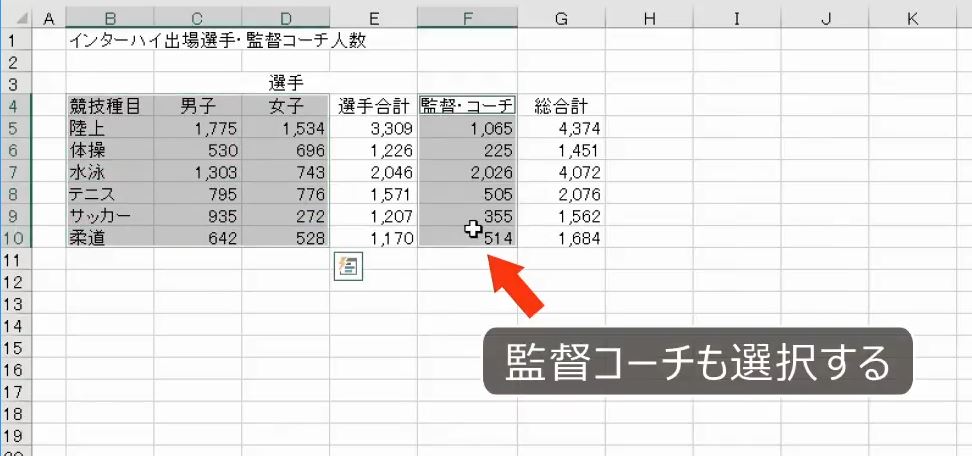
Task: Select row 4 header
Action: [x=17, y=105]
